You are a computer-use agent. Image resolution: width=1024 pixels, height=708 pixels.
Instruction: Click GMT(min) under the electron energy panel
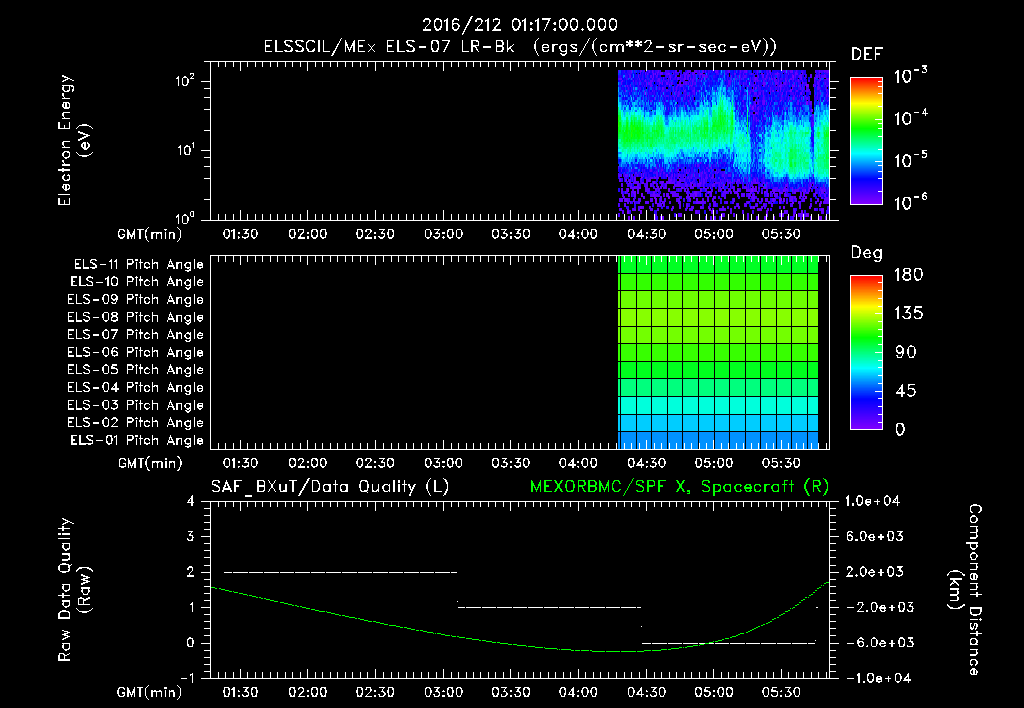point(150,234)
